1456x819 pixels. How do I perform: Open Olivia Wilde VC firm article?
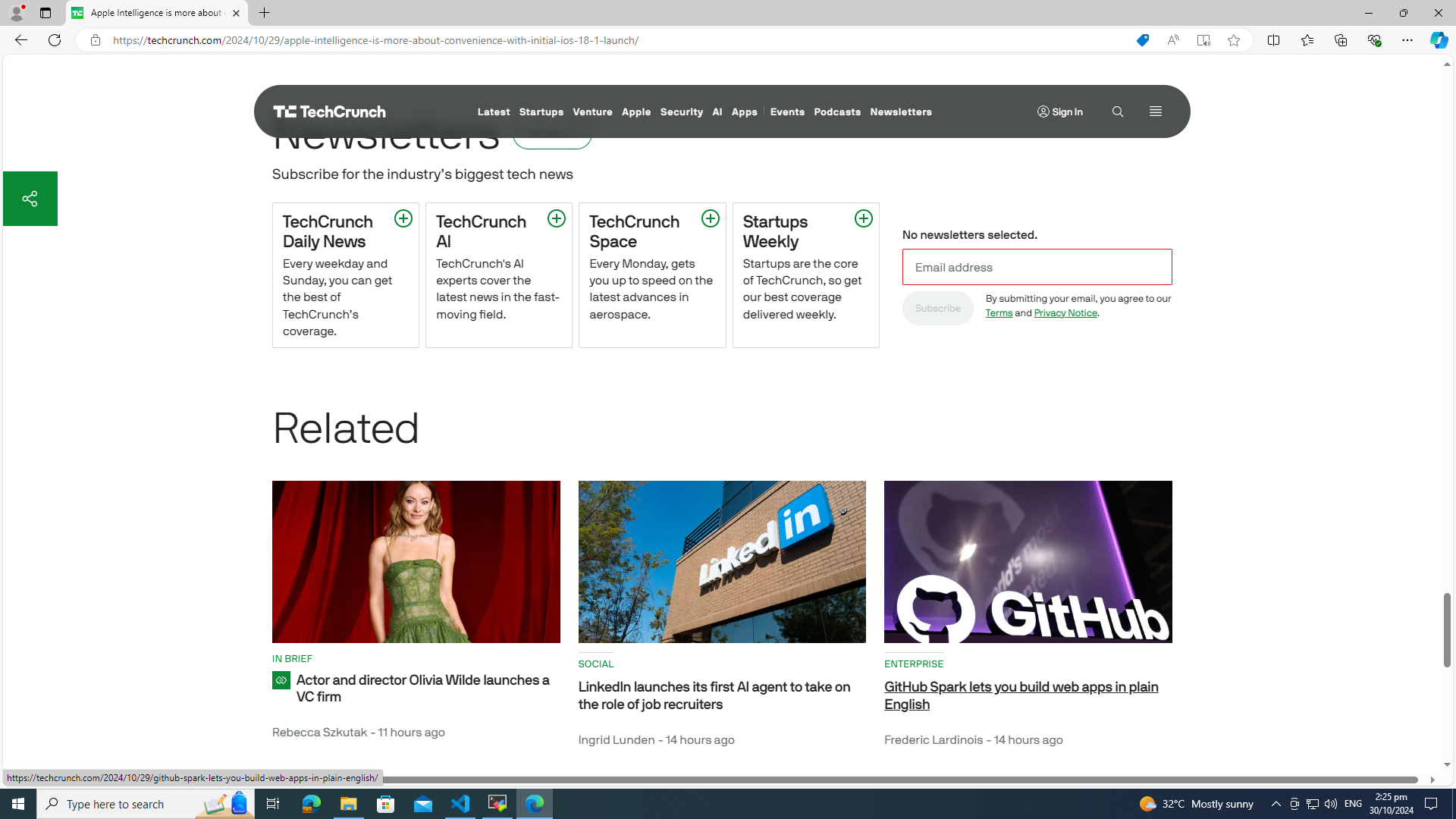coord(422,689)
